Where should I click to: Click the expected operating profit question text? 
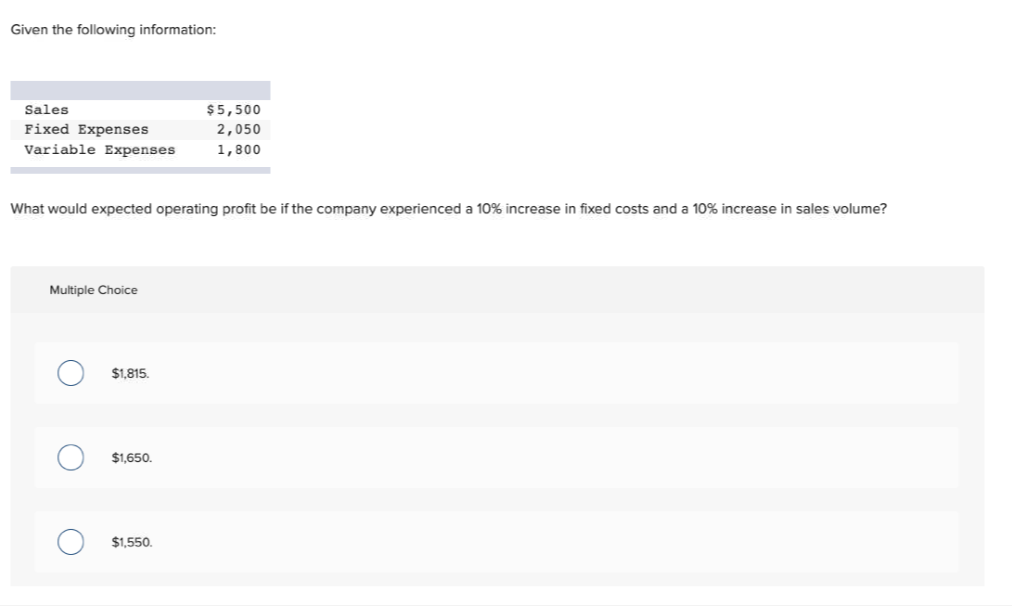pyautogui.click(x=449, y=209)
